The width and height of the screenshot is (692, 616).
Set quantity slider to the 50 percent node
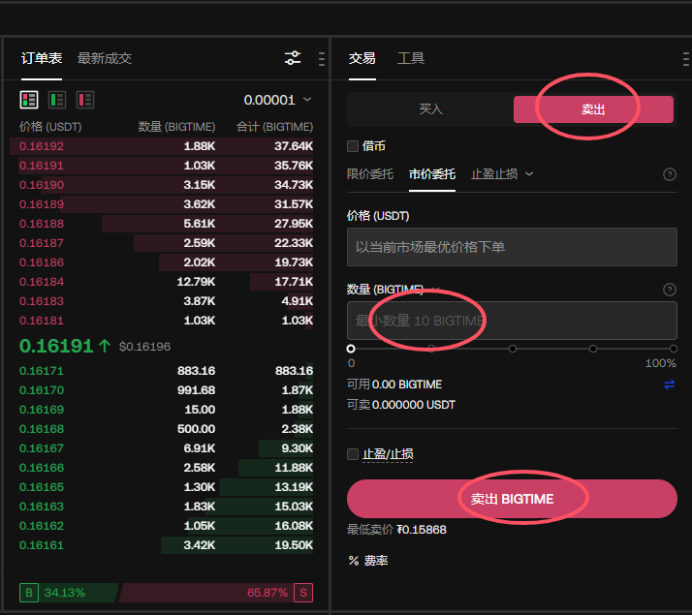[x=512, y=349]
